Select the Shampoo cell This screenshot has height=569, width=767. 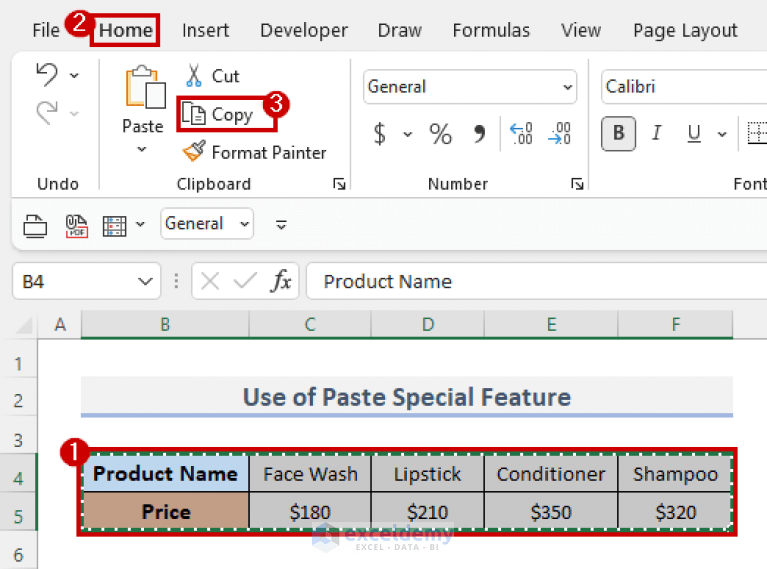point(676,474)
